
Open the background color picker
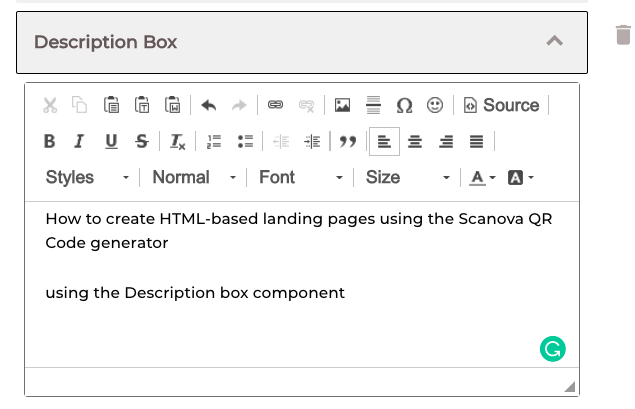click(x=521, y=178)
